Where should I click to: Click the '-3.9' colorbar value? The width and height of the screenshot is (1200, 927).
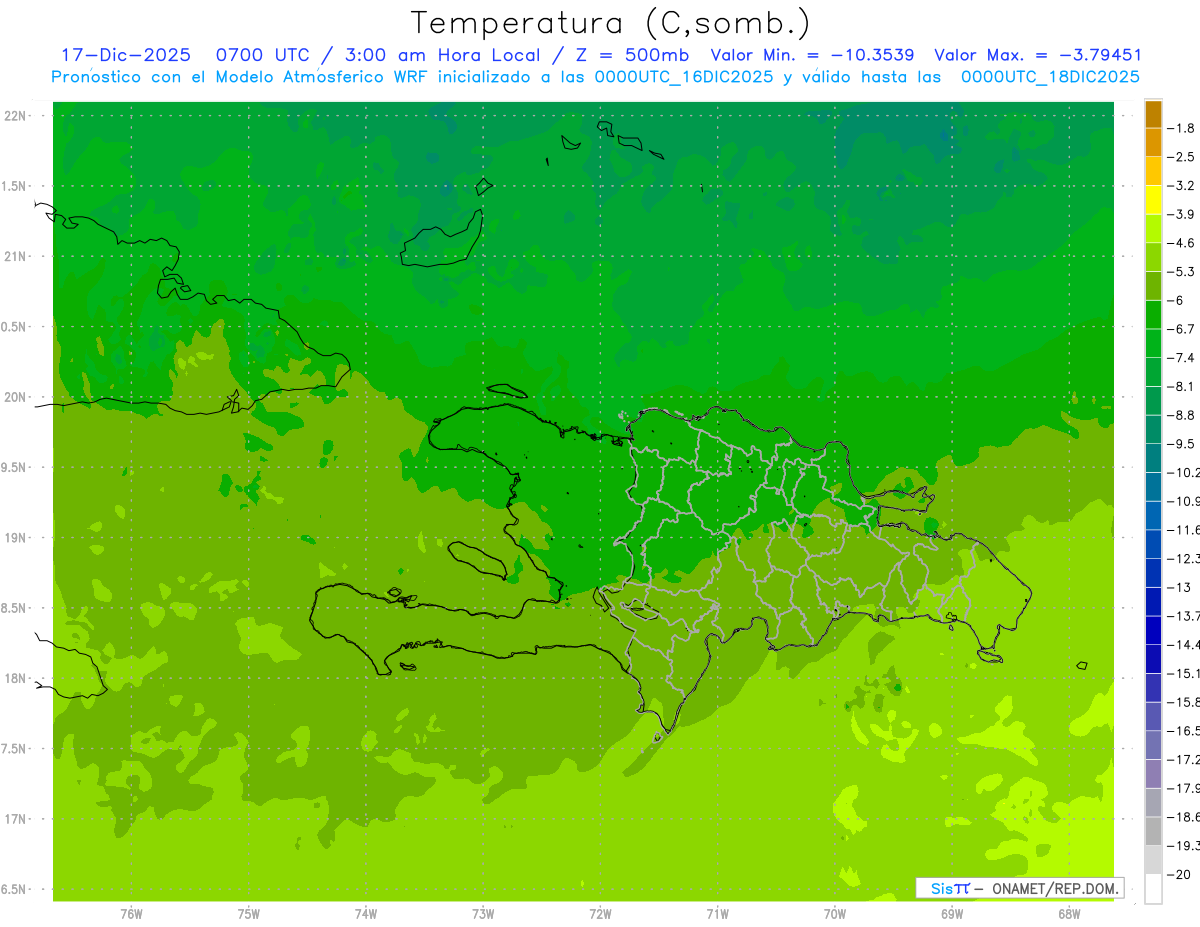pyautogui.click(x=1181, y=214)
